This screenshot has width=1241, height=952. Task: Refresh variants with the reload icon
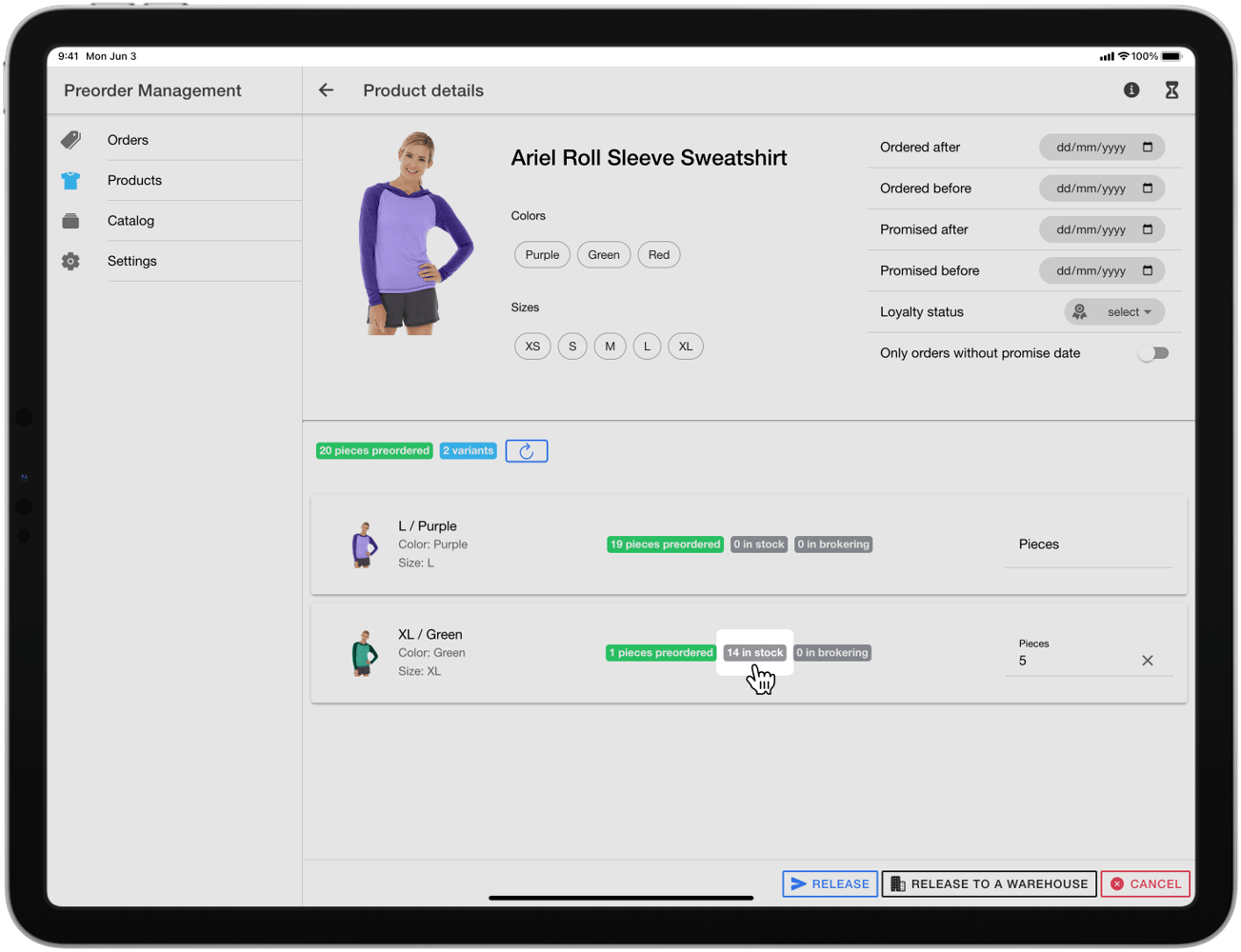(x=527, y=451)
